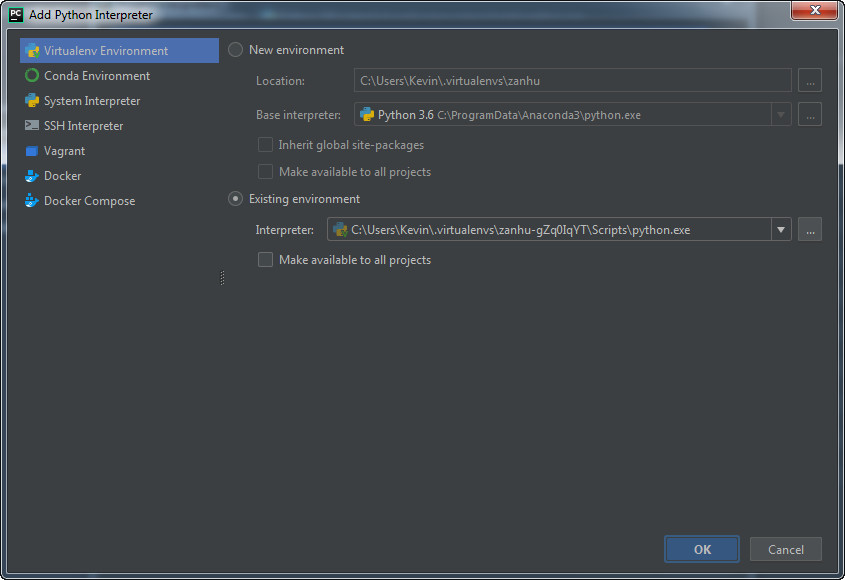Select the Existing environment radio button

236,199
